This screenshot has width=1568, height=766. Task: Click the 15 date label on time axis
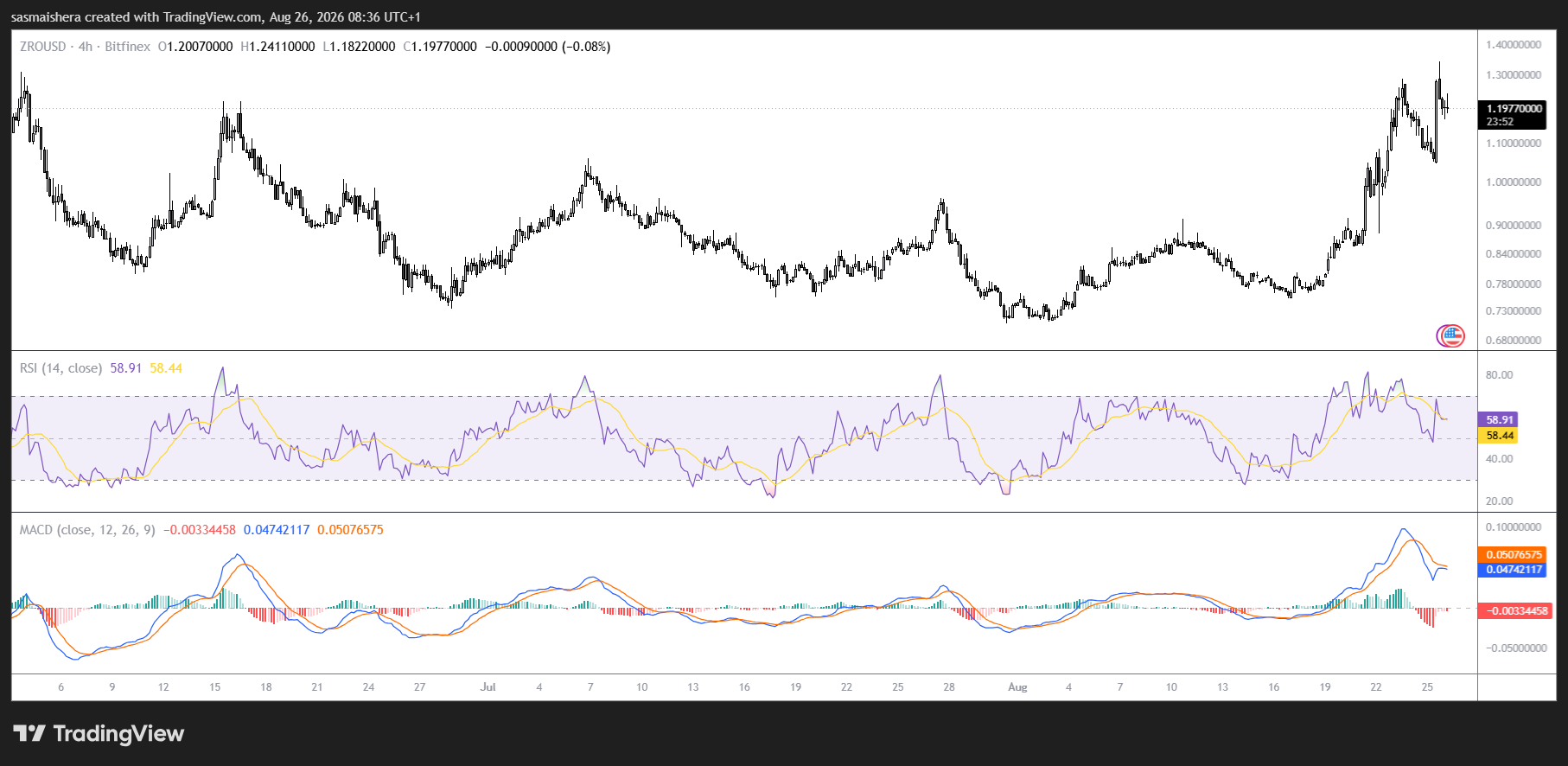pos(214,687)
